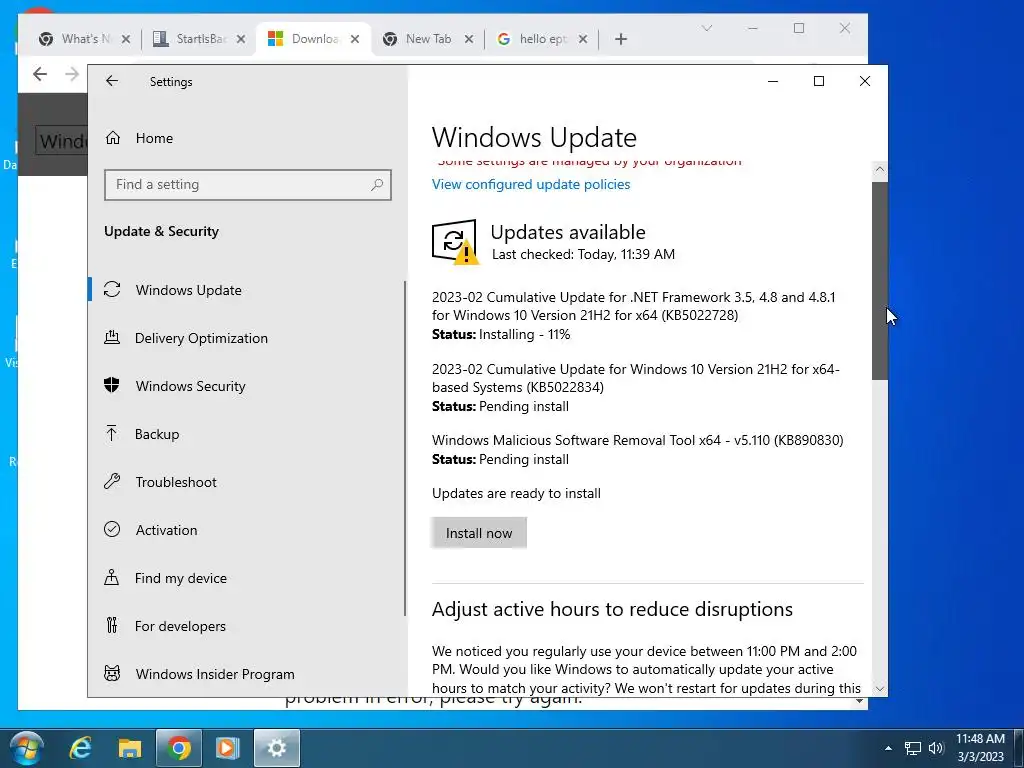
Task: Minimize the Settings window
Action: [773, 81]
